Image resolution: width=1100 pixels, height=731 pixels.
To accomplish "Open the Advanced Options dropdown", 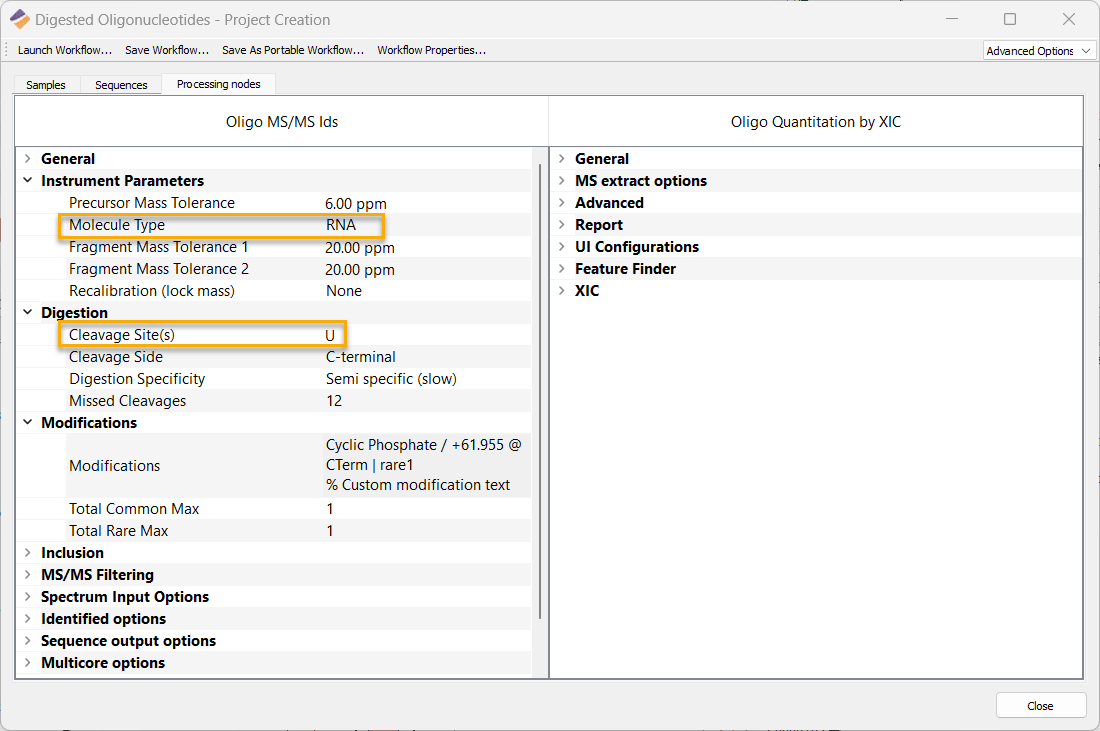I will coord(1039,51).
